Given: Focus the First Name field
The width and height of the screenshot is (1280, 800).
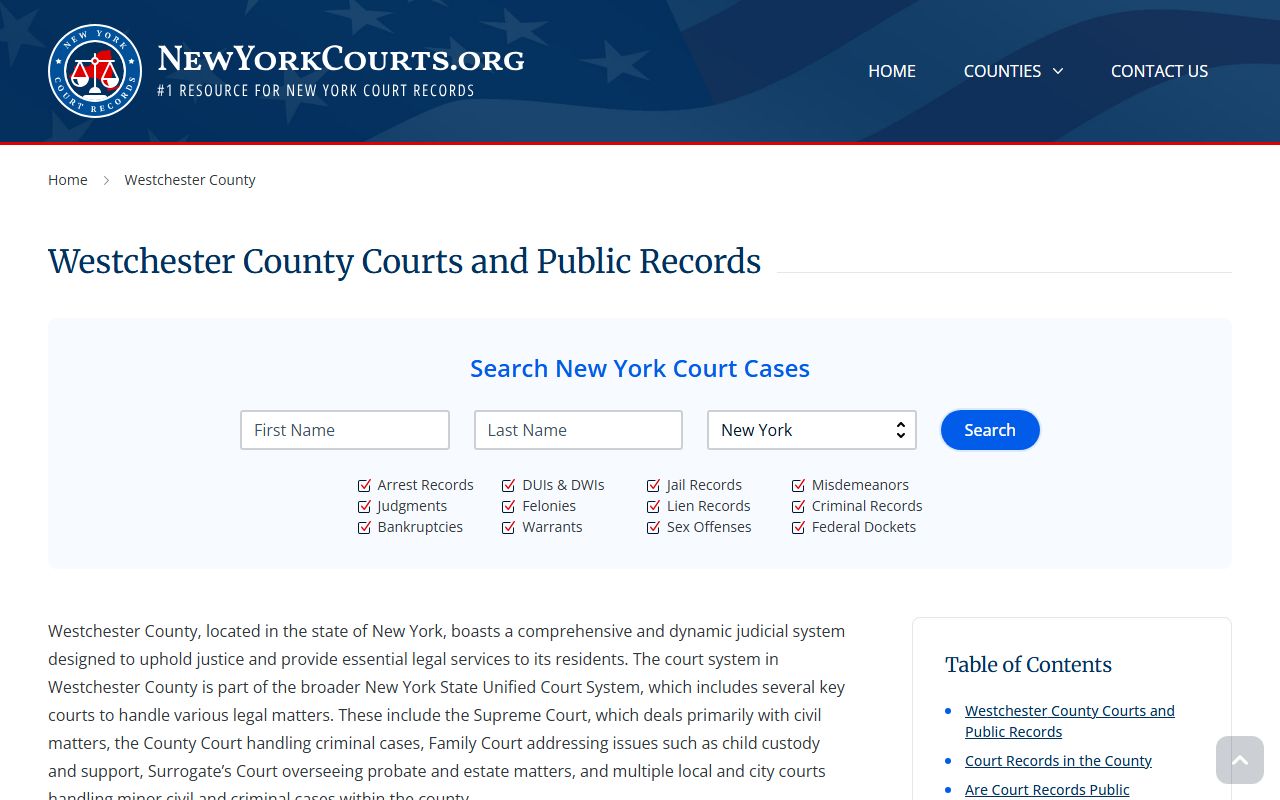Looking at the screenshot, I should (x=345, y=430).
